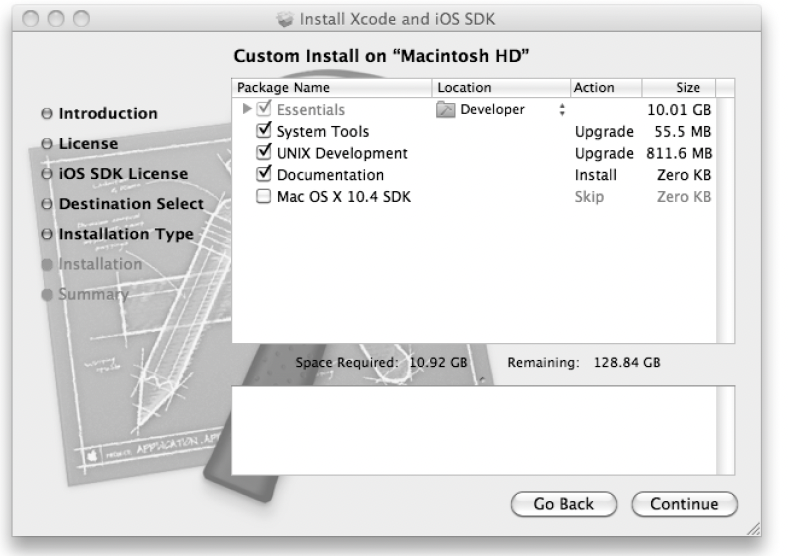Click the Installation Type bullet icon
This screenshot has height=556, width=788.
[47, 234]
